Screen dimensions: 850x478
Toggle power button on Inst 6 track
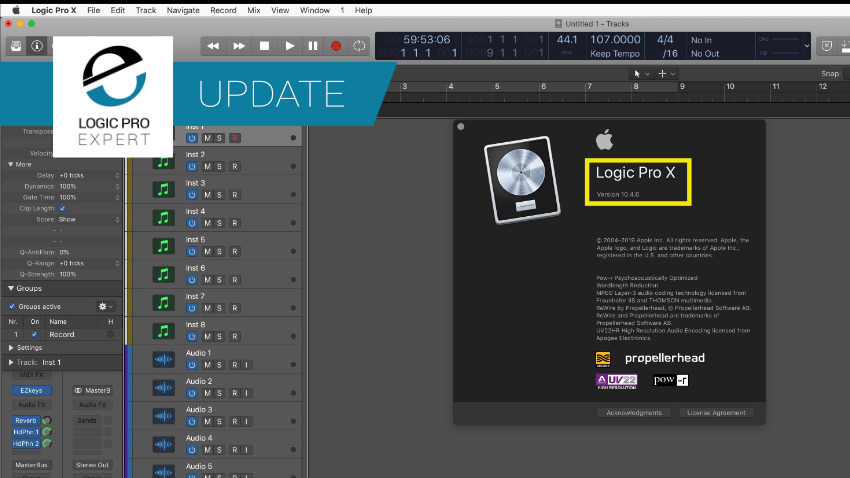click(x=192, y=280)
